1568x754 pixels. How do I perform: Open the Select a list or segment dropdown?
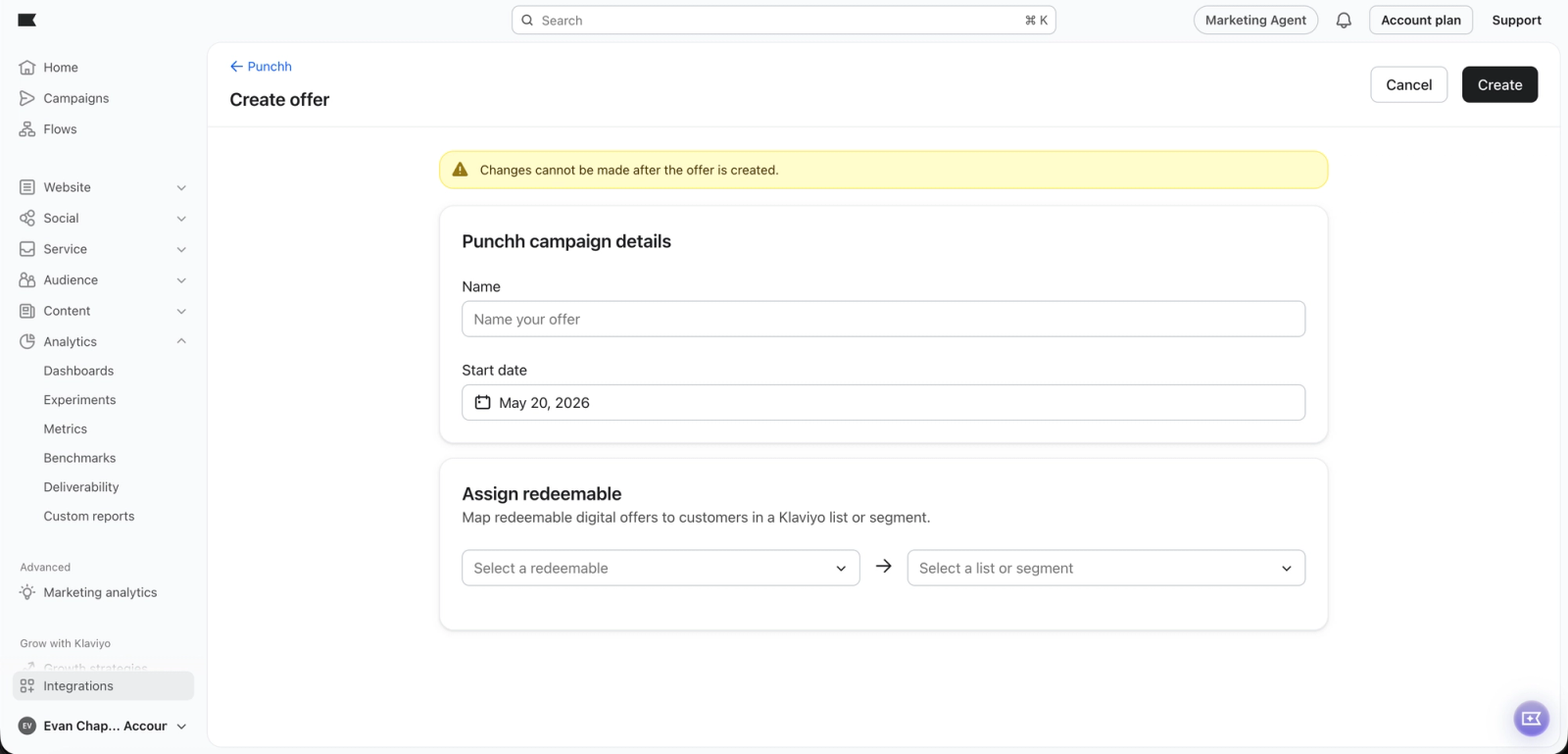point(1106,568)
